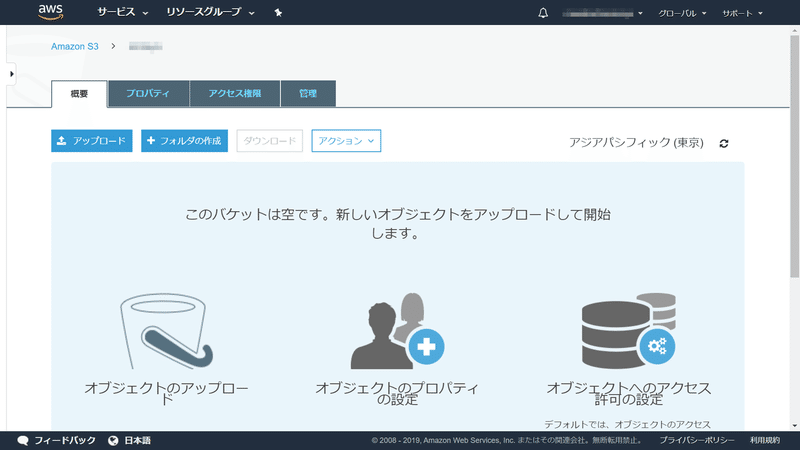Click the AWS logo home icon

tap(51, 12)
